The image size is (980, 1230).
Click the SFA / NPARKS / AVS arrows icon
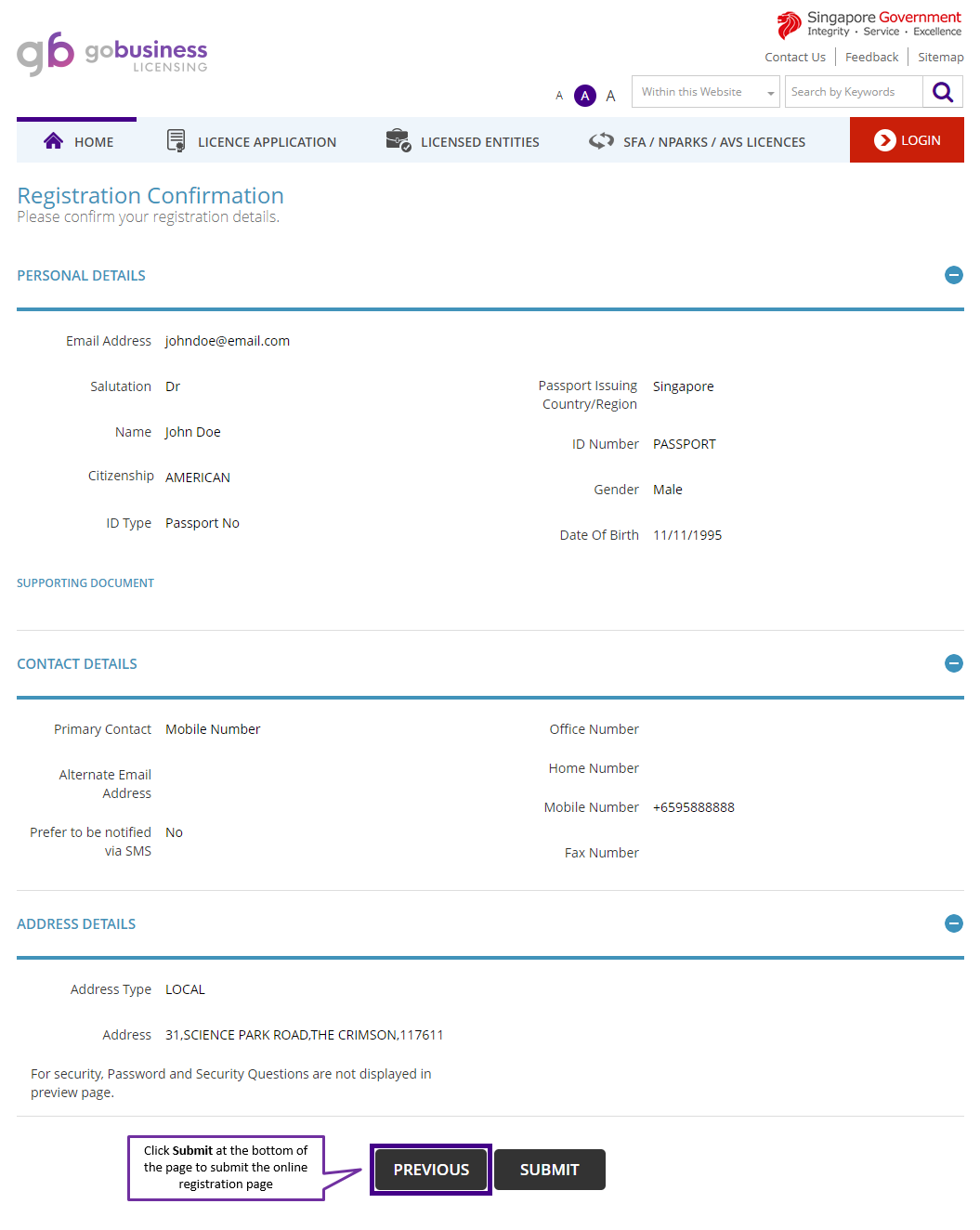[601, 141]
